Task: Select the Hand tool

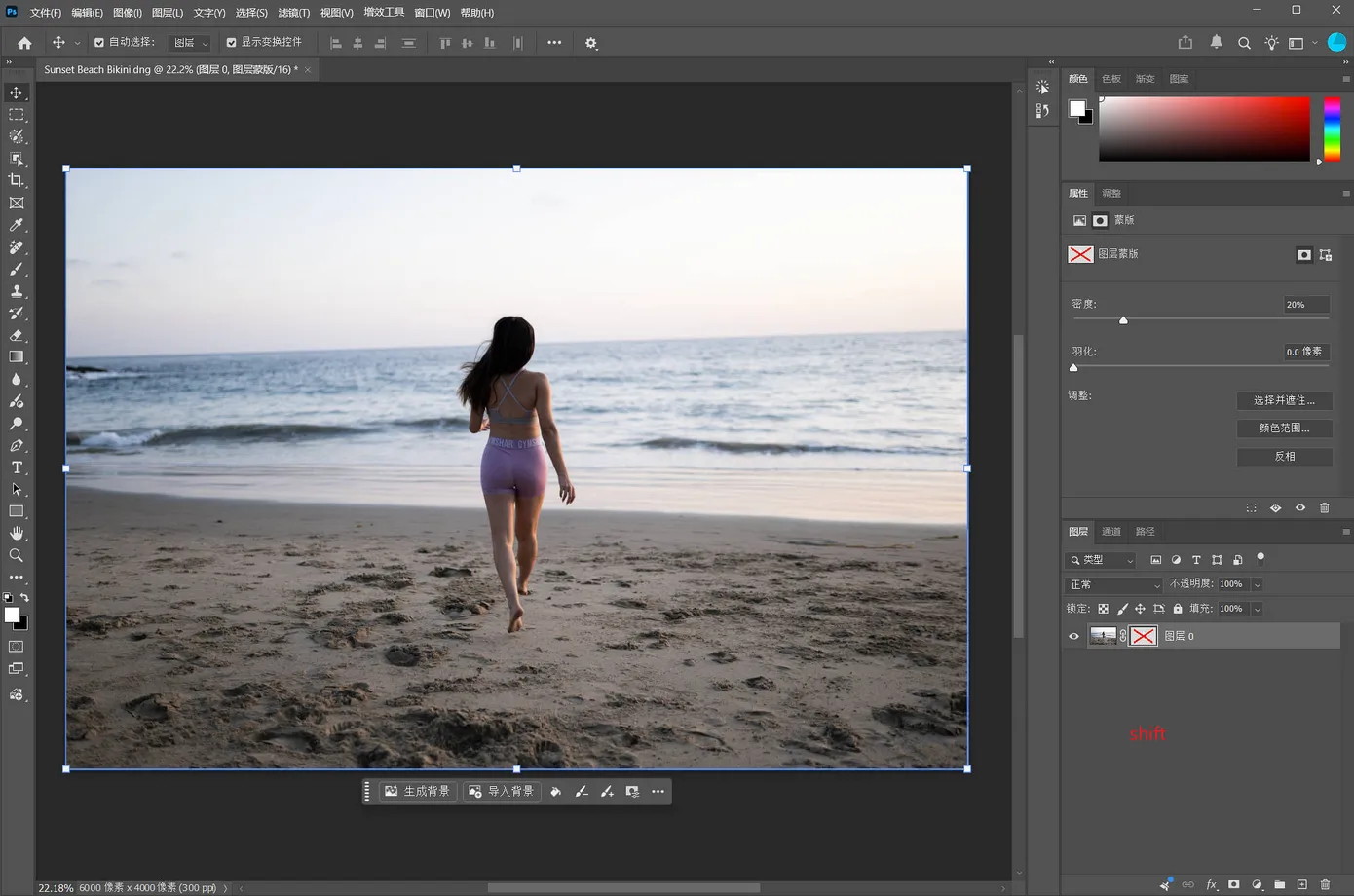Action: pos(17,534)
